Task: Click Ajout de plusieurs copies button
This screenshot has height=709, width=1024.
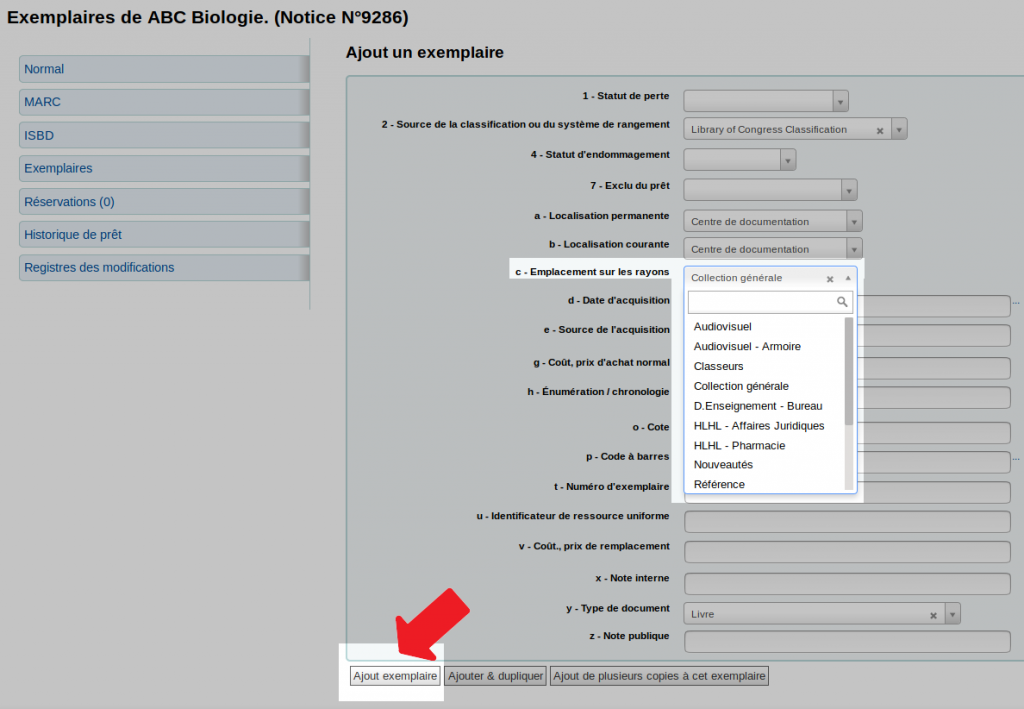Action: (659, 676)
